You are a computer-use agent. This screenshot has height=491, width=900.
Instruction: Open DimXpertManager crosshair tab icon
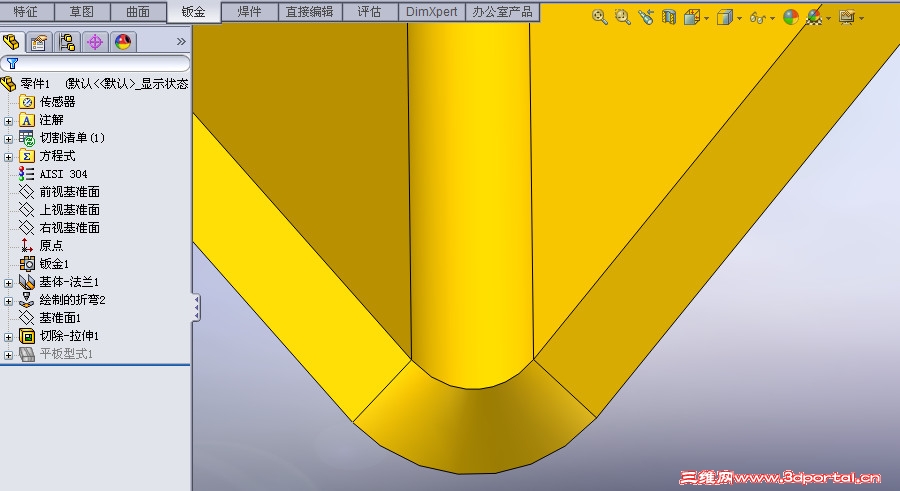(95, 42)
